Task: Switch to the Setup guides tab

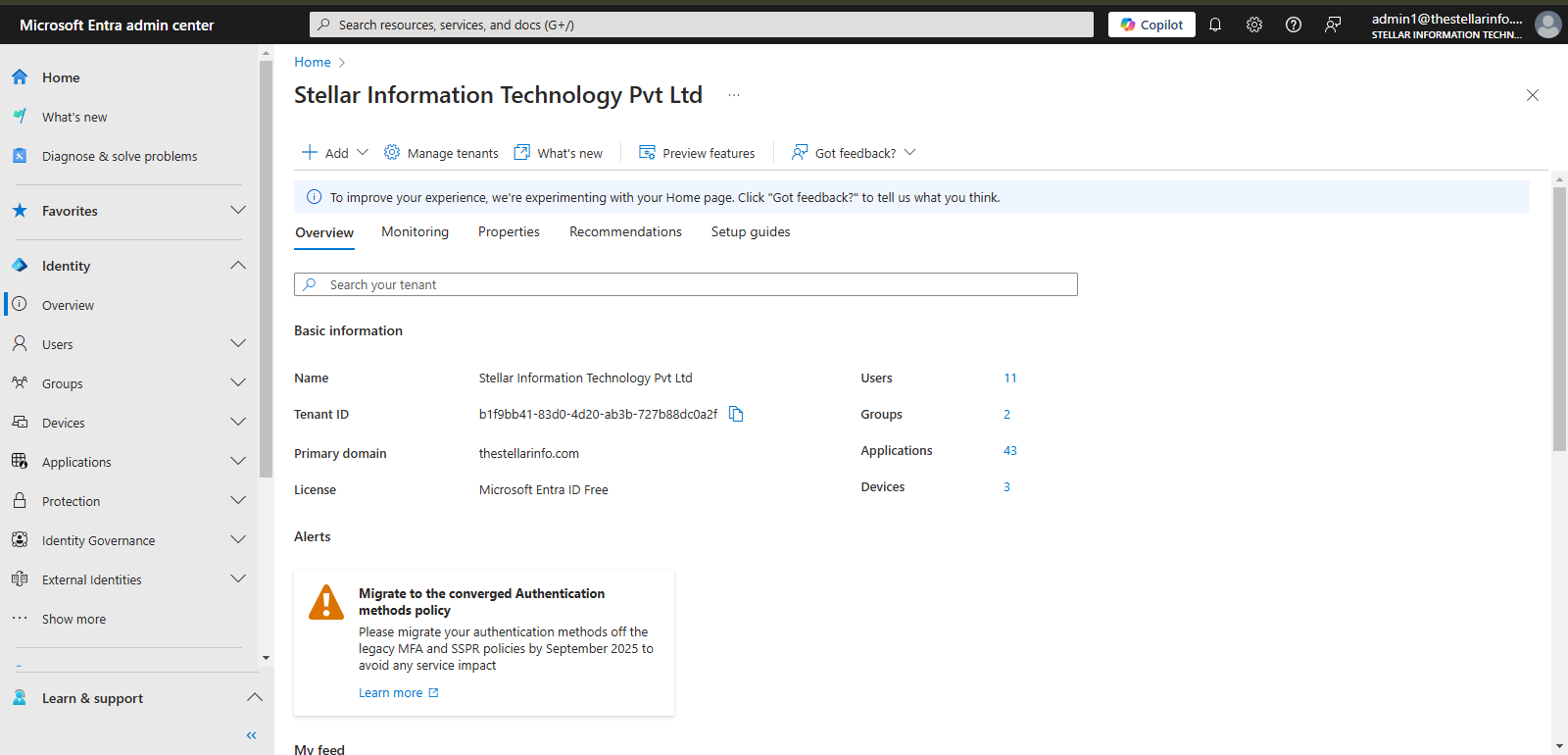Action: click(751, 231)
